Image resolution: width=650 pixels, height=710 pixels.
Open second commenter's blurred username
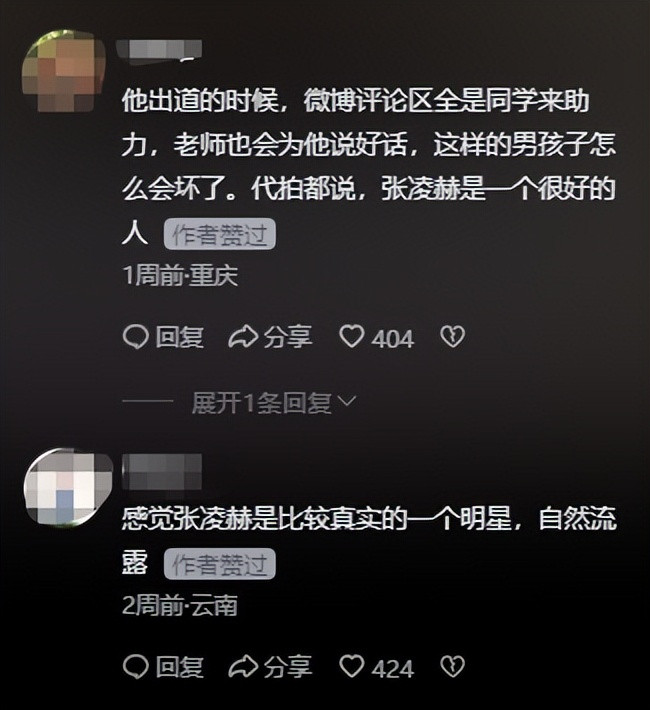[162, 472]
